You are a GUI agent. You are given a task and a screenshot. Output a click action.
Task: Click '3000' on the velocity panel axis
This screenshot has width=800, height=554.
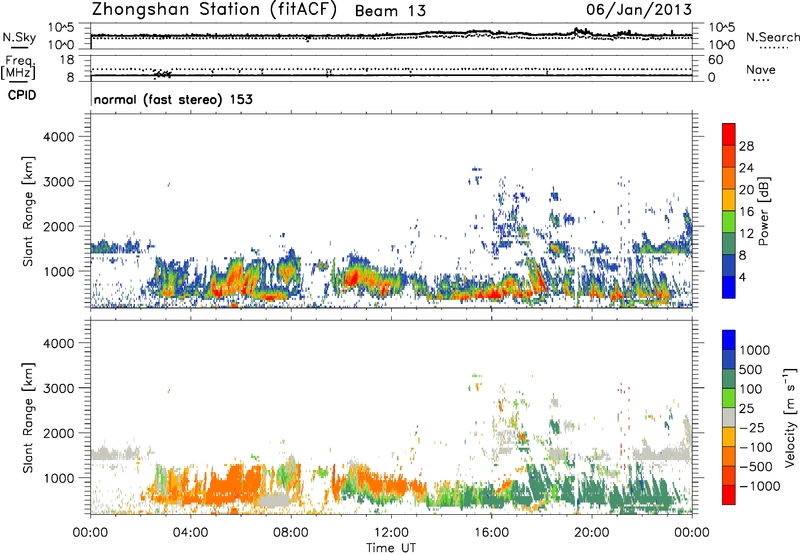pyautogui.click(x=58, y=388)
